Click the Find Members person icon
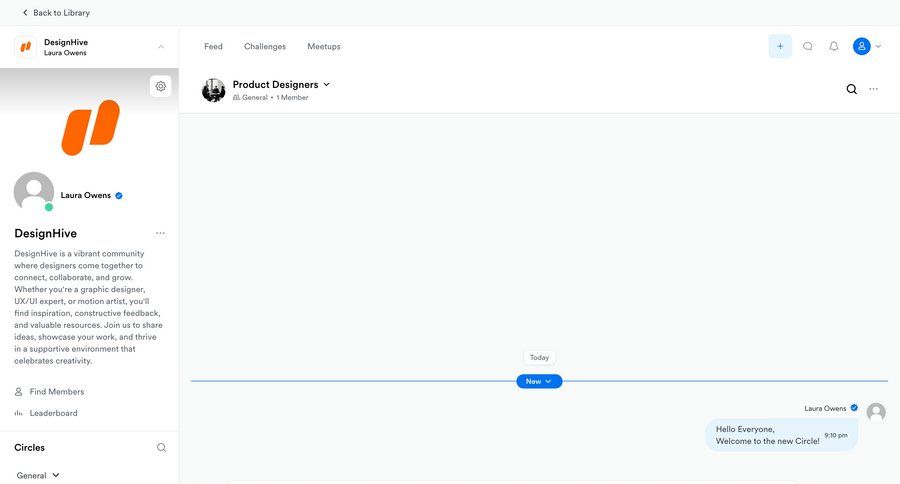900x484 pixels. 18,392
